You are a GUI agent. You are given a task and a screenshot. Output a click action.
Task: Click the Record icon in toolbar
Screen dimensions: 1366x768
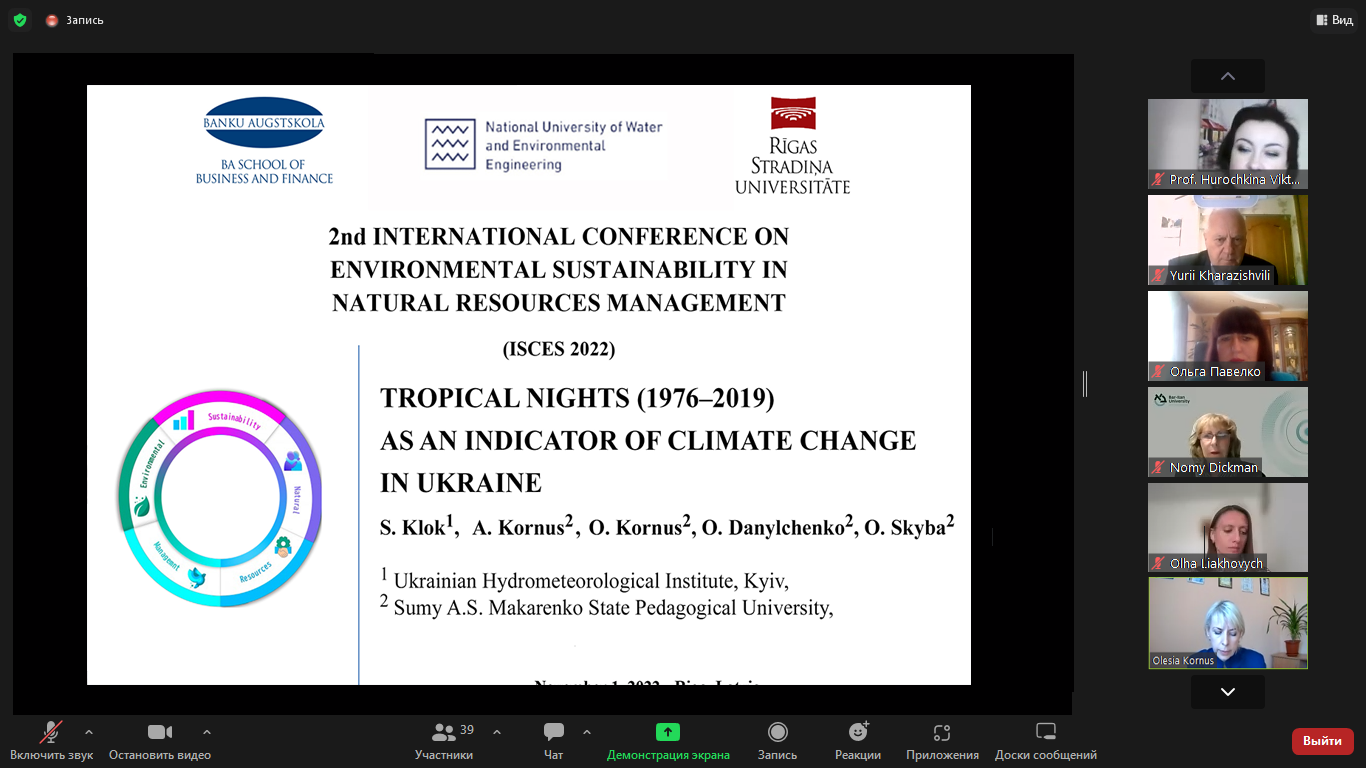pos(777,733)
